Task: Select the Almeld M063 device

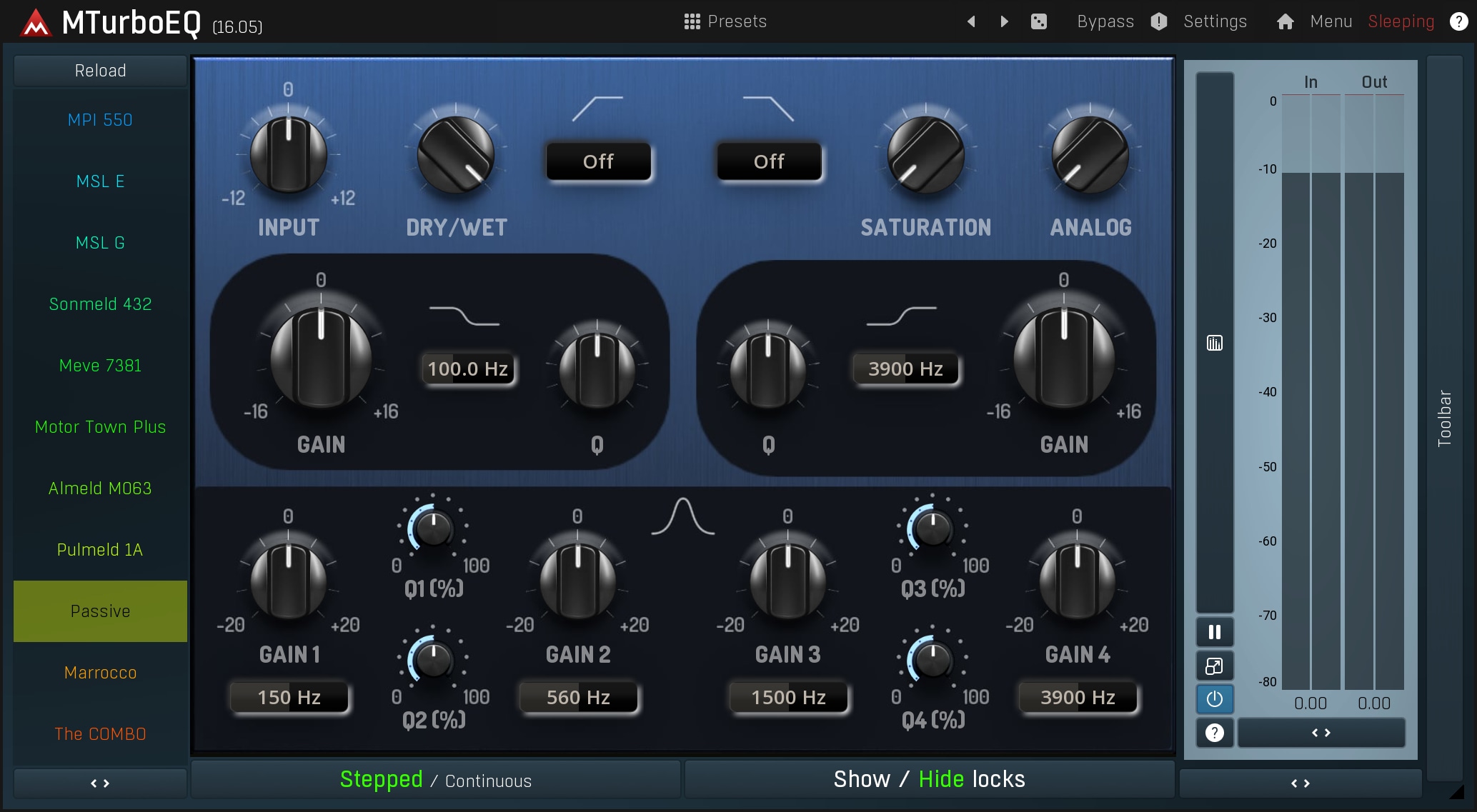Action: [x=100, y=488]
